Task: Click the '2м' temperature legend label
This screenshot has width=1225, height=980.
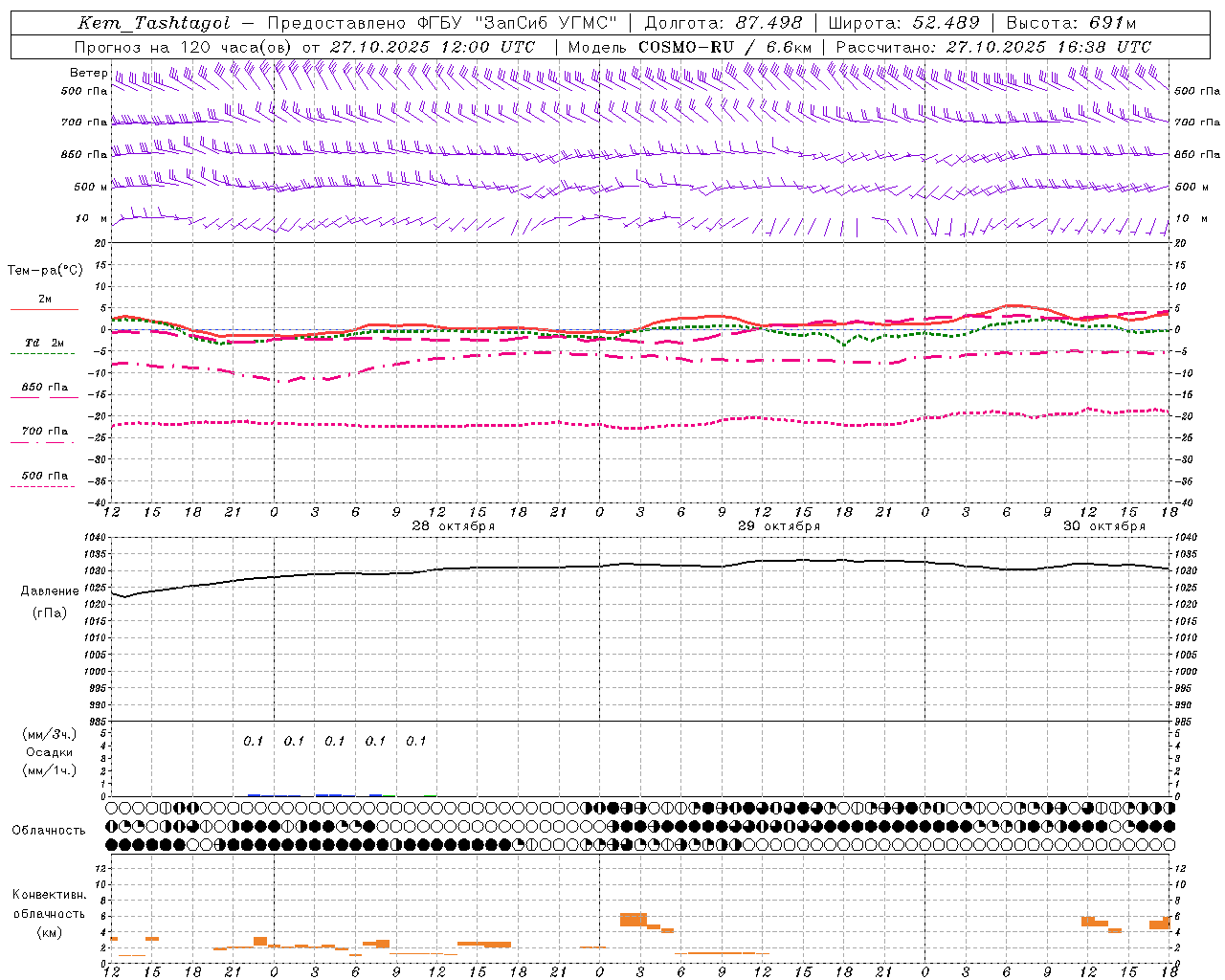Action: coord(45,299)
